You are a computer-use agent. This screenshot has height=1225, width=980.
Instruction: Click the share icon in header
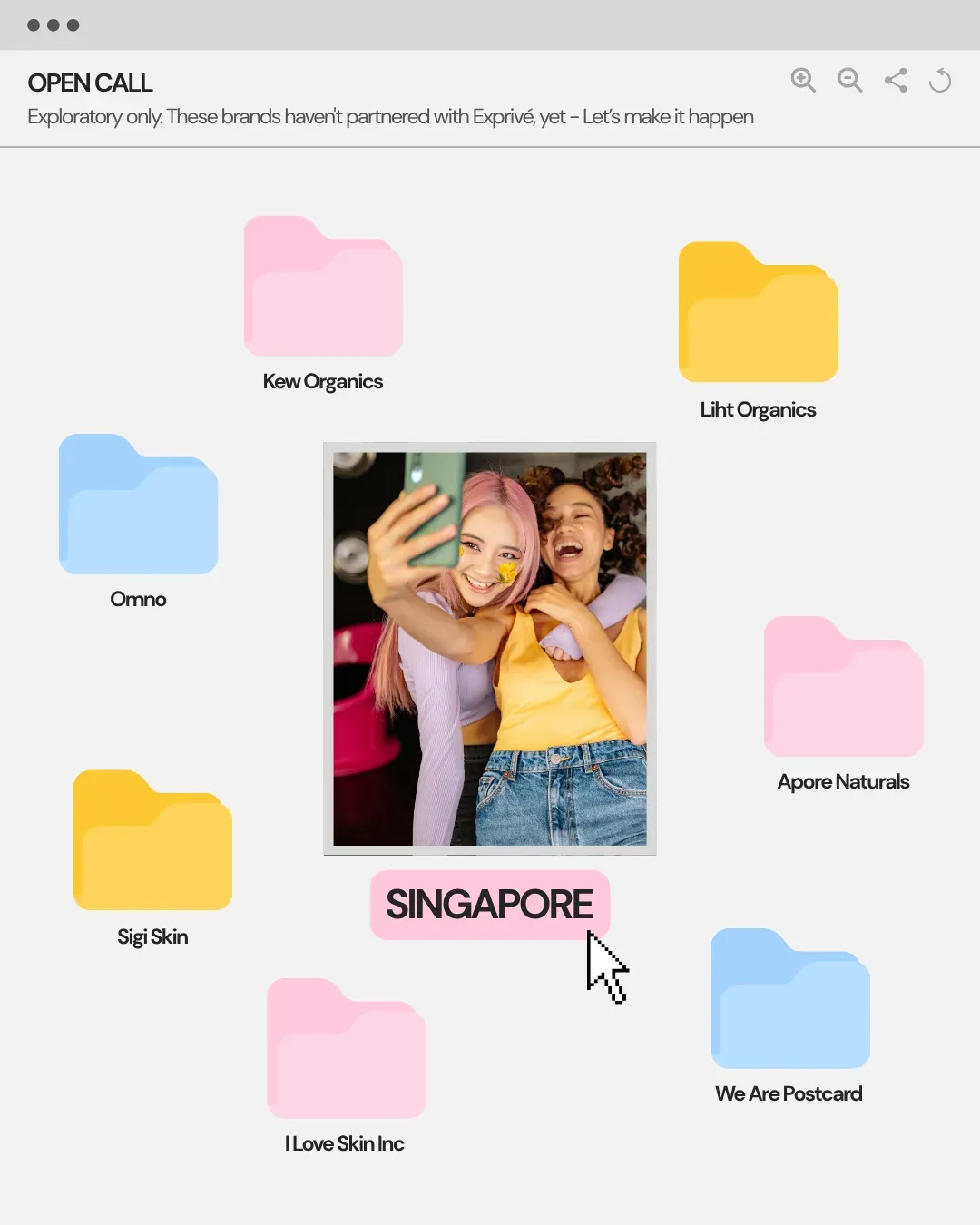tap(896, 81)
